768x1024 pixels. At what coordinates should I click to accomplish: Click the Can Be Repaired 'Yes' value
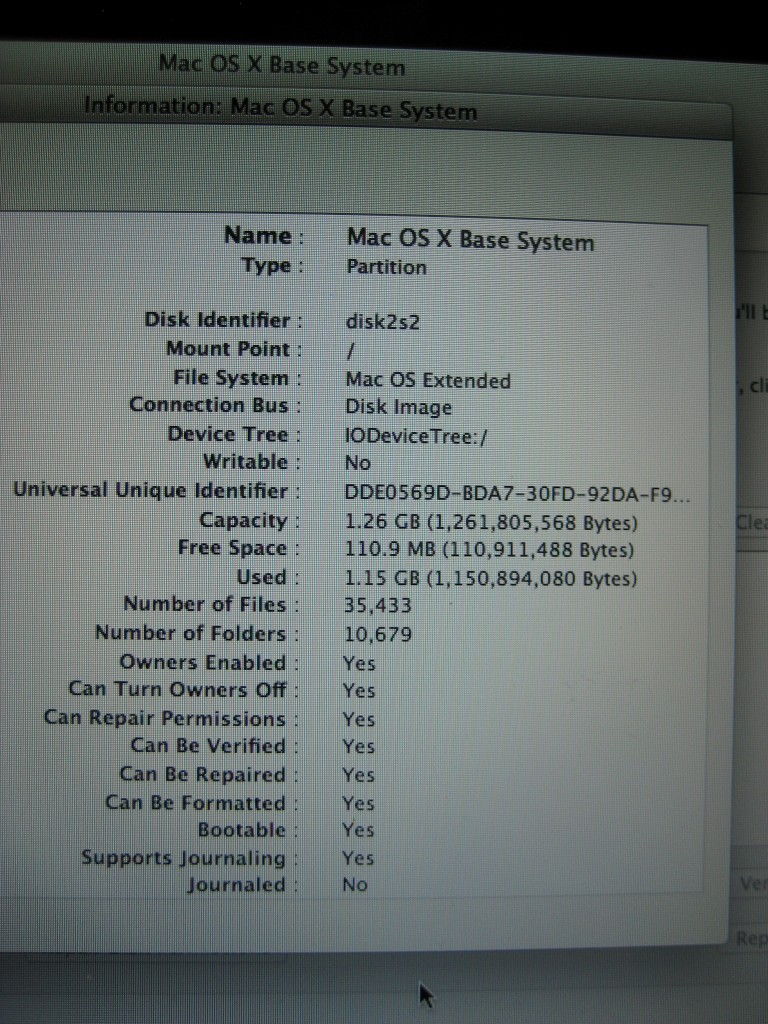coord(359,775)
